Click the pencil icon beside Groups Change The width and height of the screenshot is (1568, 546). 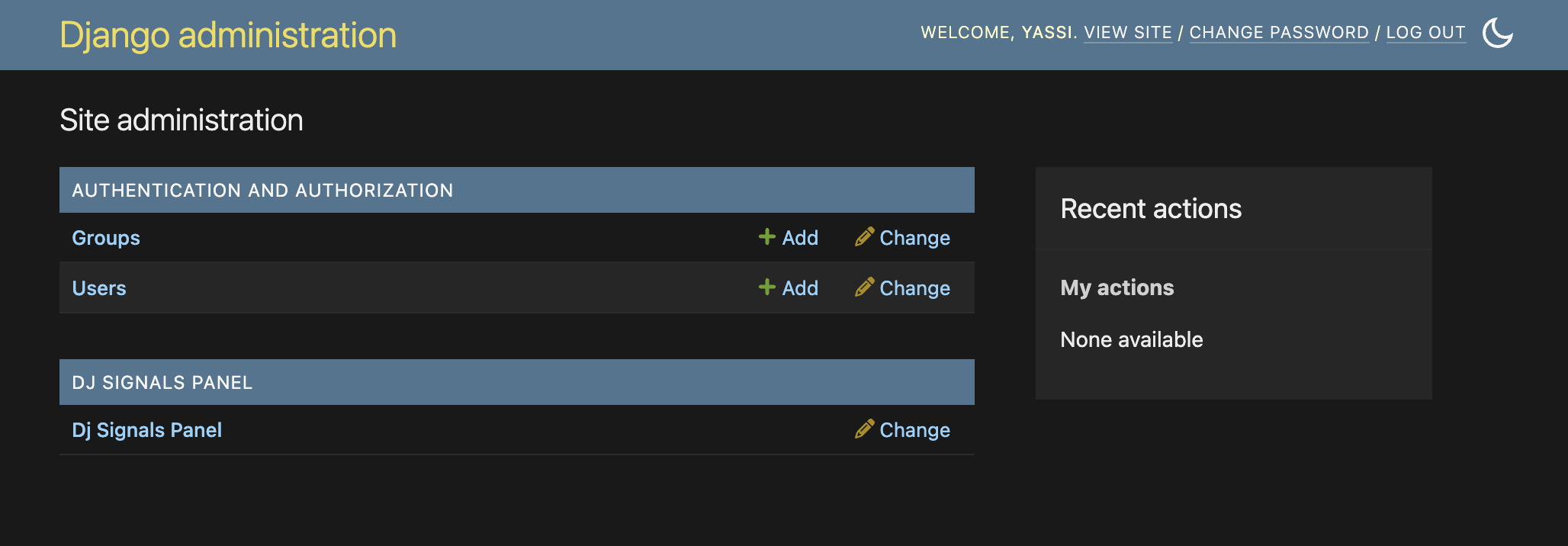point(864,237)
